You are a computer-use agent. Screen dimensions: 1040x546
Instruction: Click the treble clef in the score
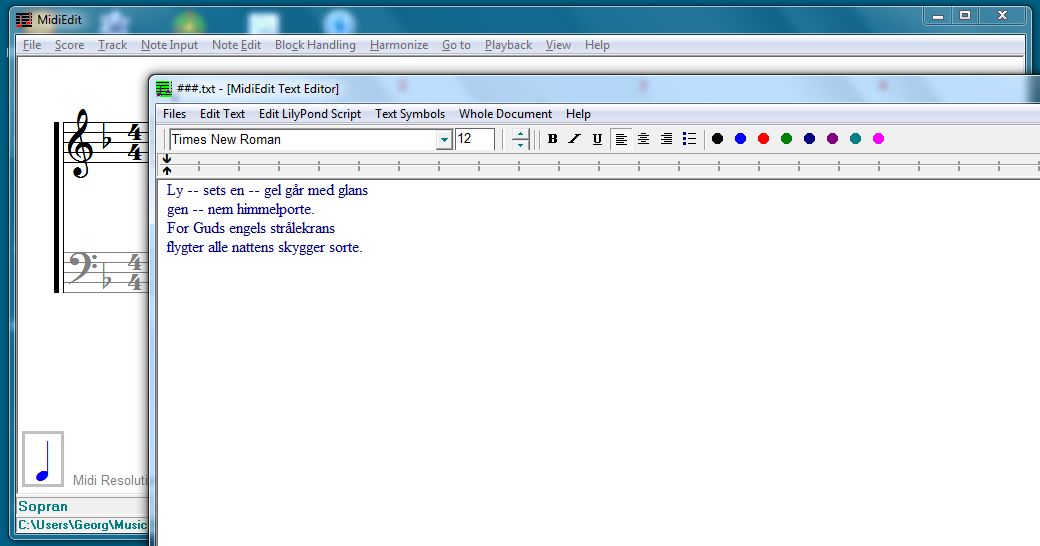82,144
